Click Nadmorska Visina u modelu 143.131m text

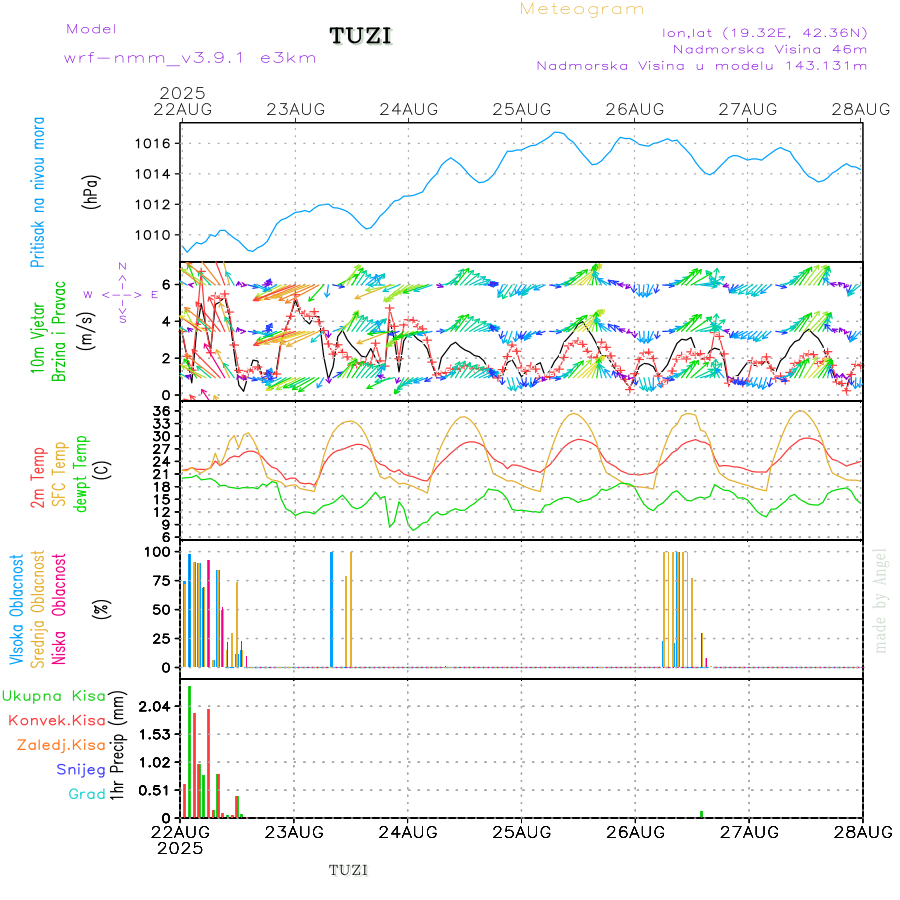[701, 65]
